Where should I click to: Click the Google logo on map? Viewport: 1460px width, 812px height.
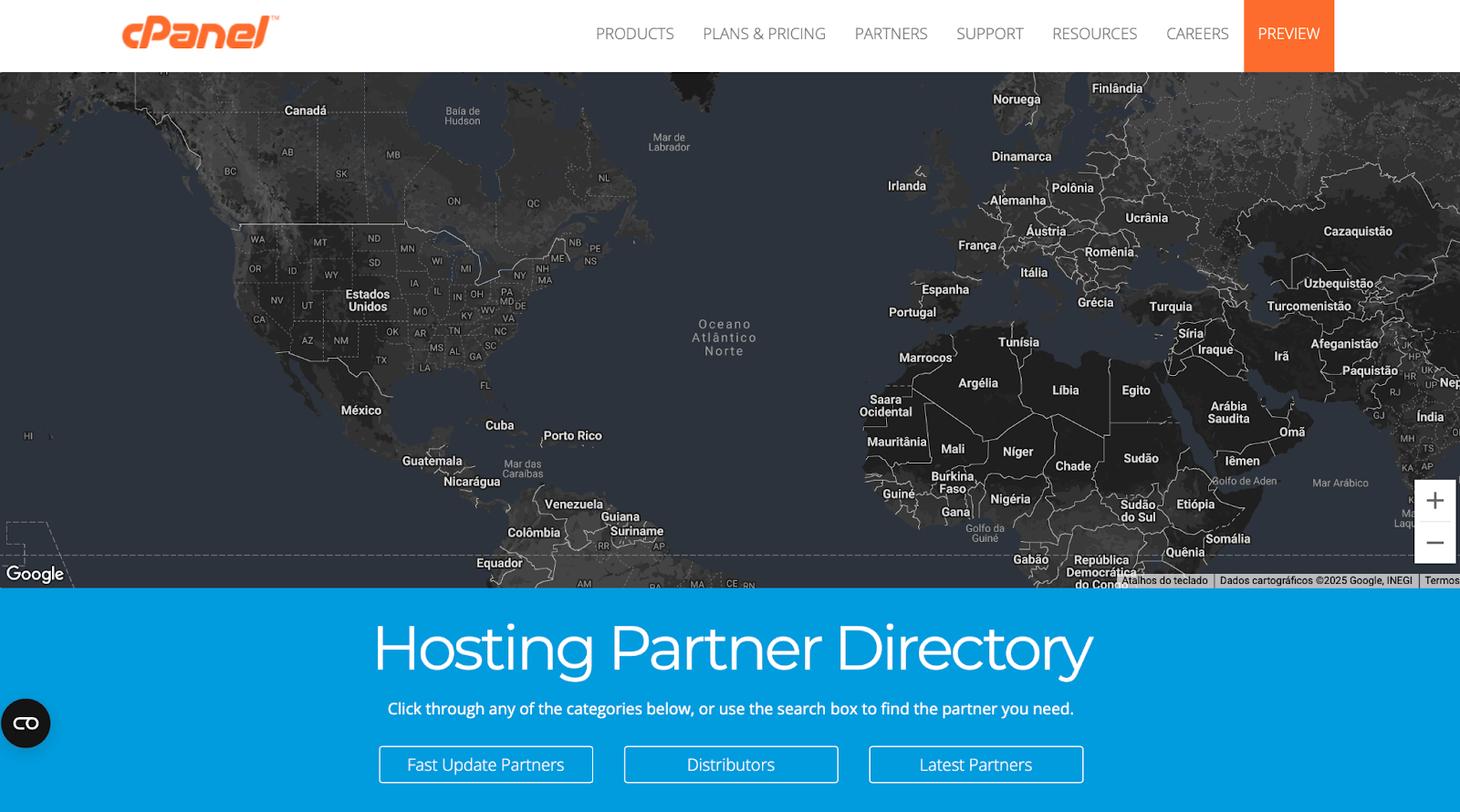(35, 574)
